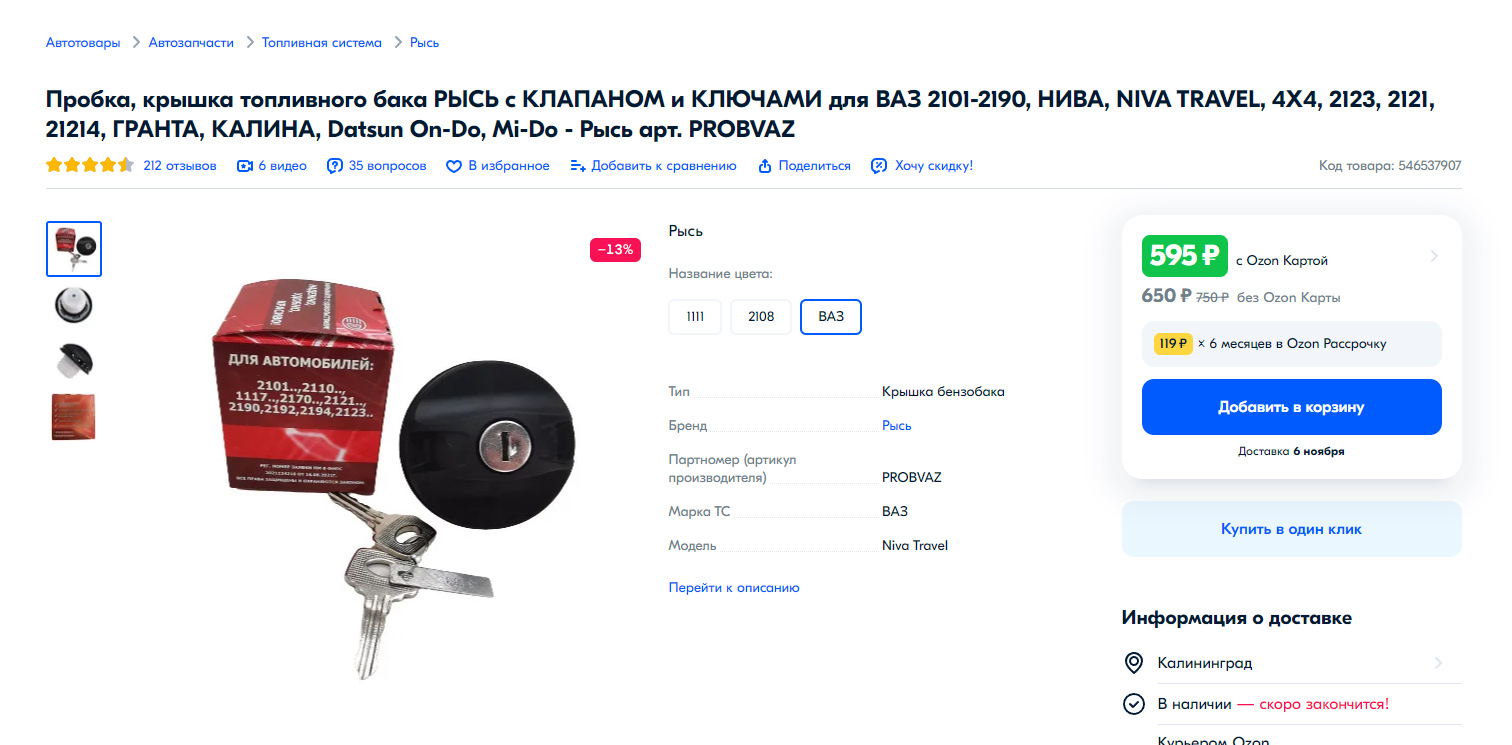
Task: Click the location pin icon beside Калининград
Action: pyautogui.click(x=1133, y=663)
